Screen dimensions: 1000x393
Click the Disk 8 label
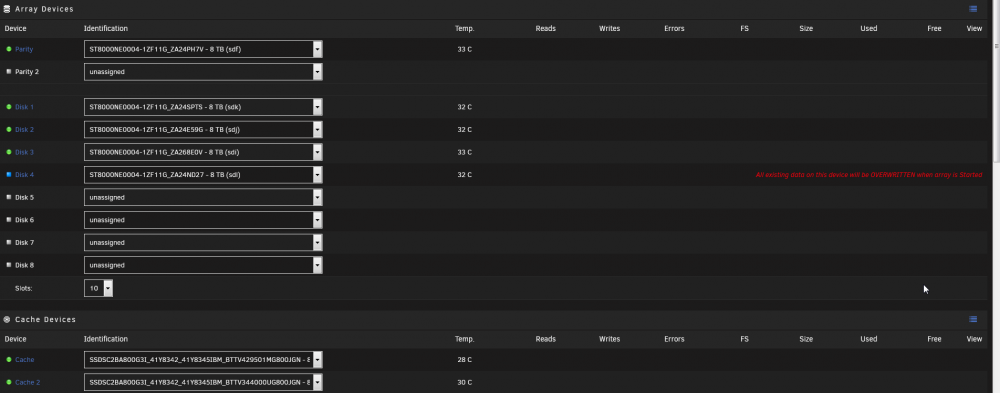tap(24, 265)
